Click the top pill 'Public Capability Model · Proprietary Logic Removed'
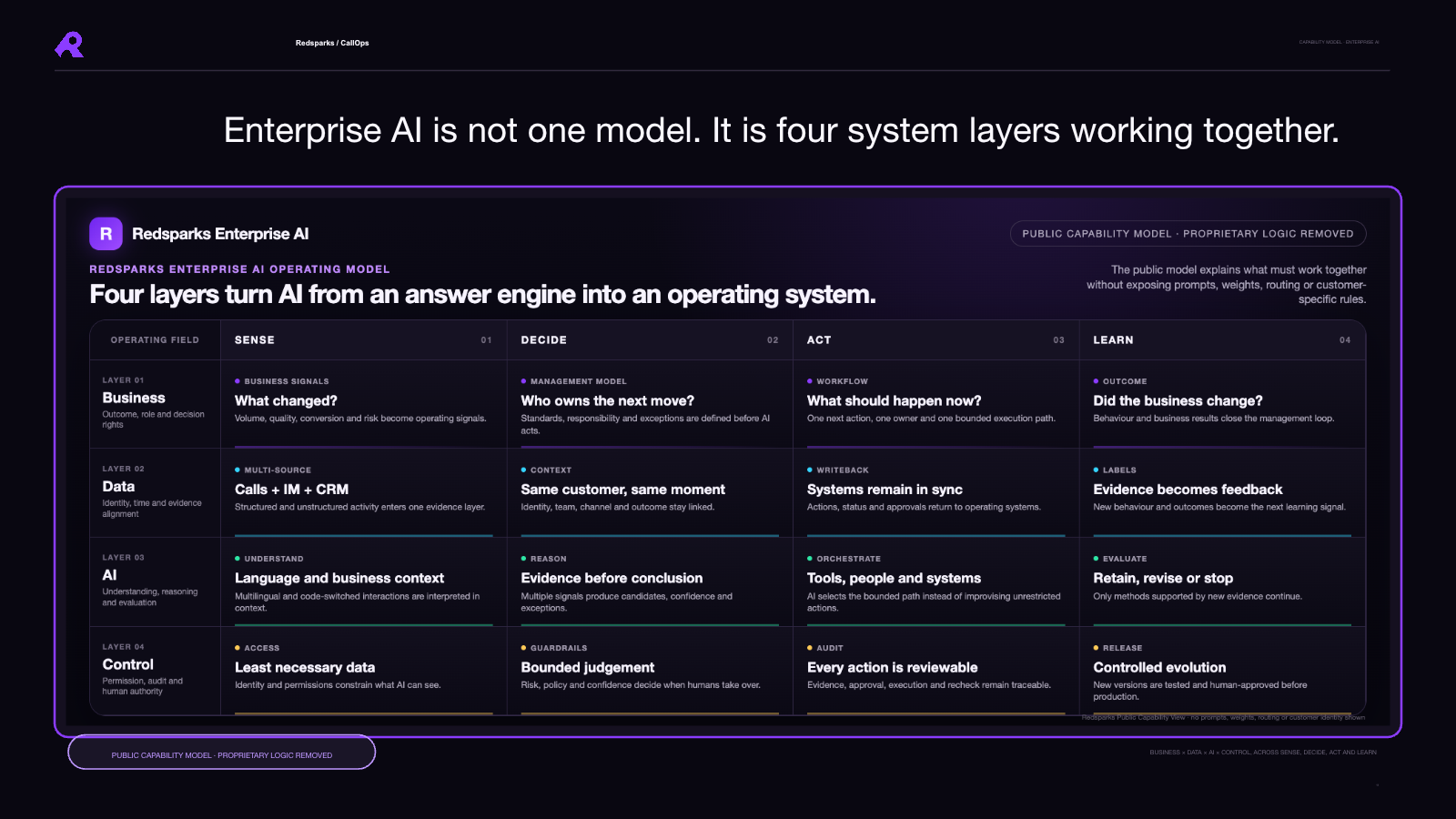 [1188, 234]
